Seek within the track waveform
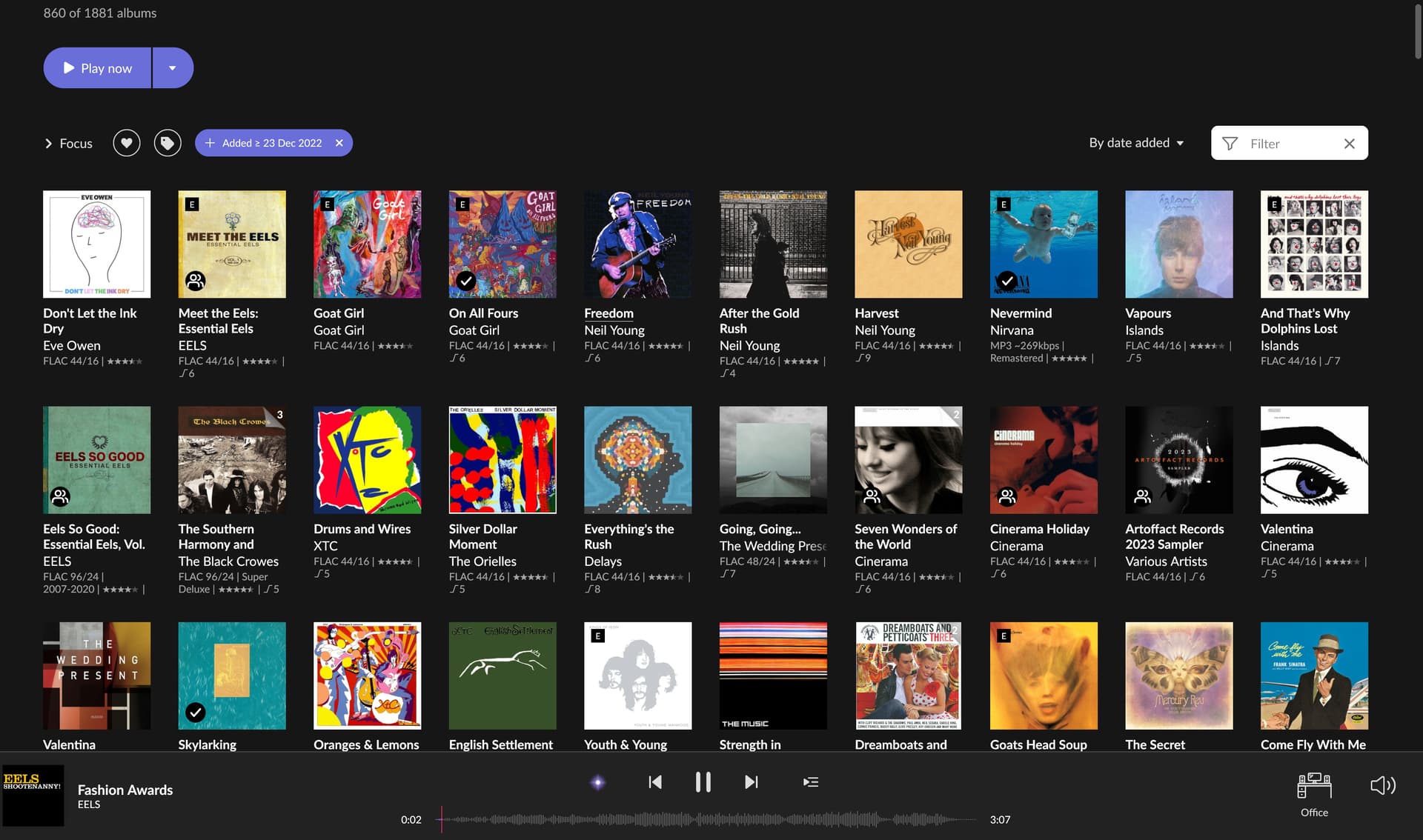 click(708, 819)
